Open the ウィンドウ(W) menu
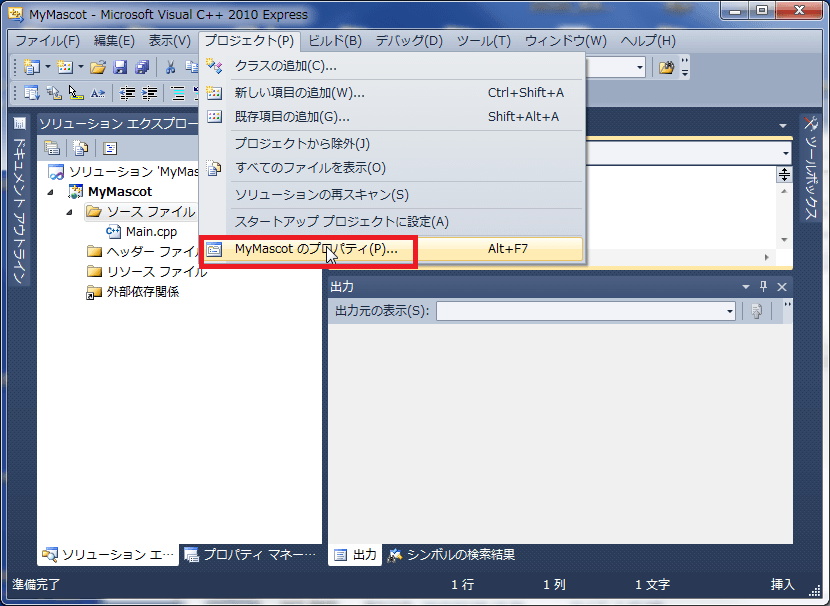This screenshot has width=830, height=606. (565, 41)
